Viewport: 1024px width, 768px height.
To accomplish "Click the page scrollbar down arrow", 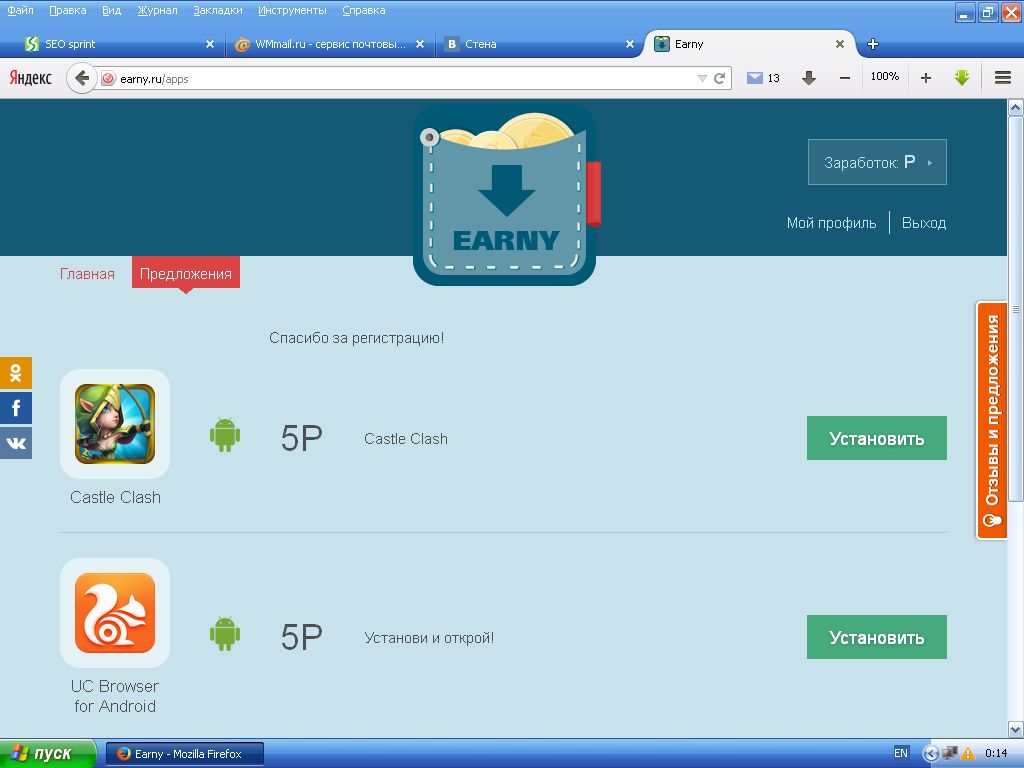I will point(1016,729).
